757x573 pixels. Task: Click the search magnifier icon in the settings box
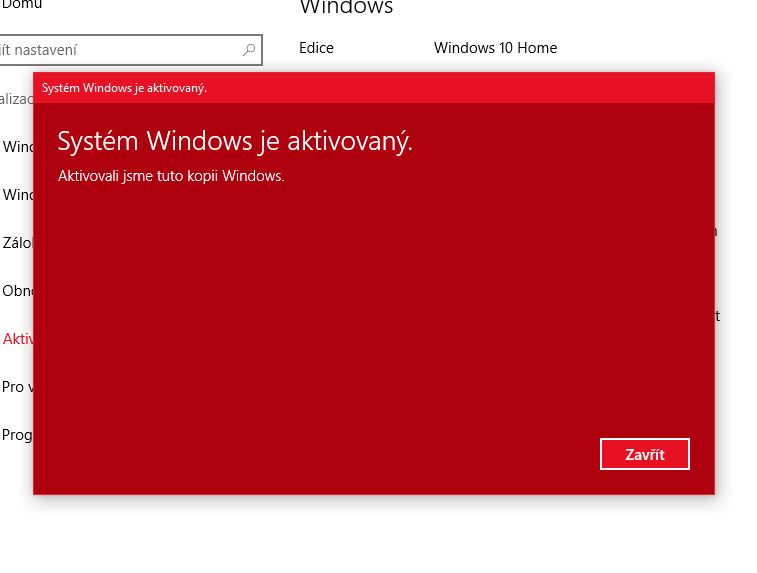coord(249,50)
